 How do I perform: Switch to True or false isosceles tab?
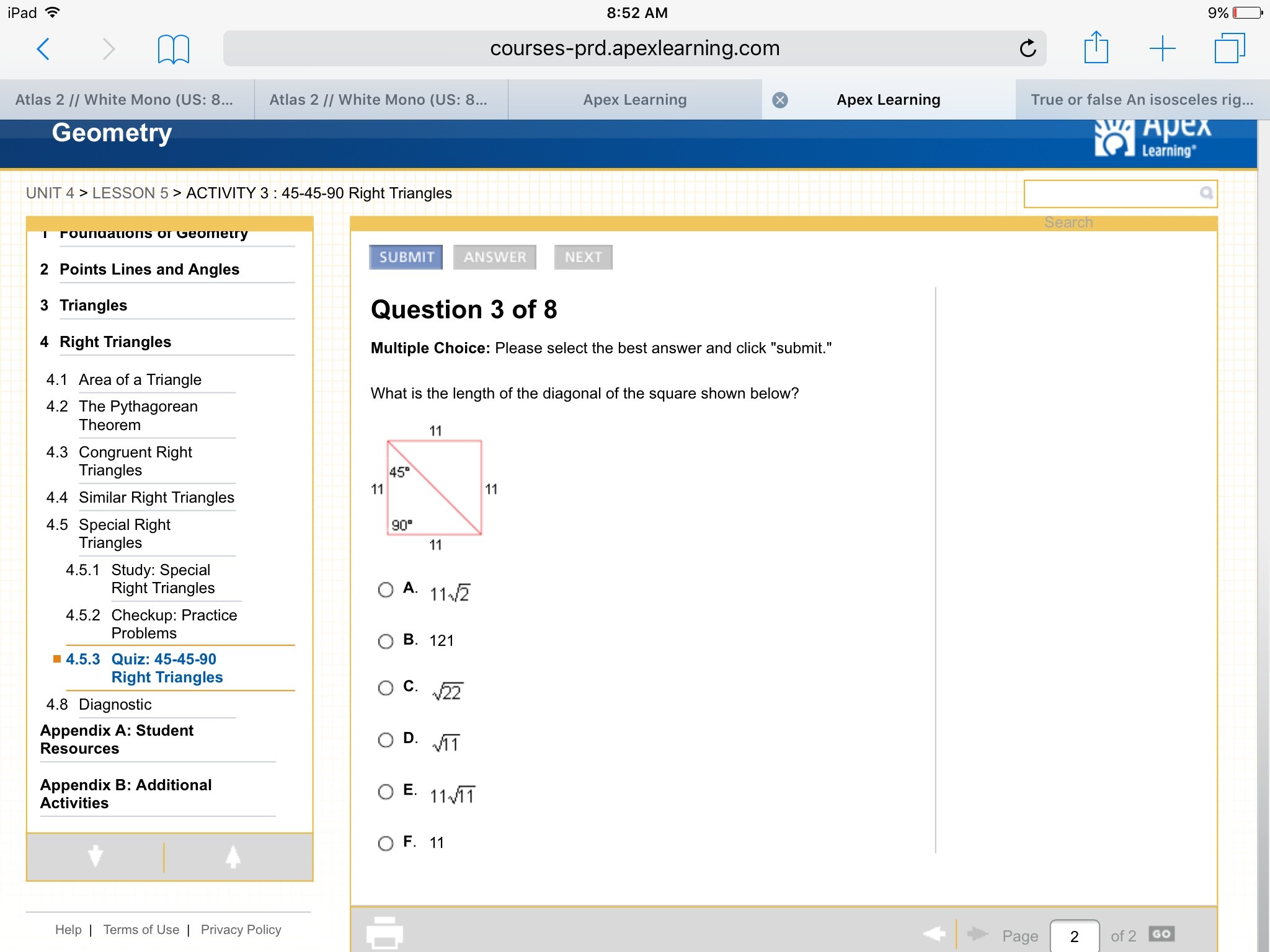(x=1142, y=100)
